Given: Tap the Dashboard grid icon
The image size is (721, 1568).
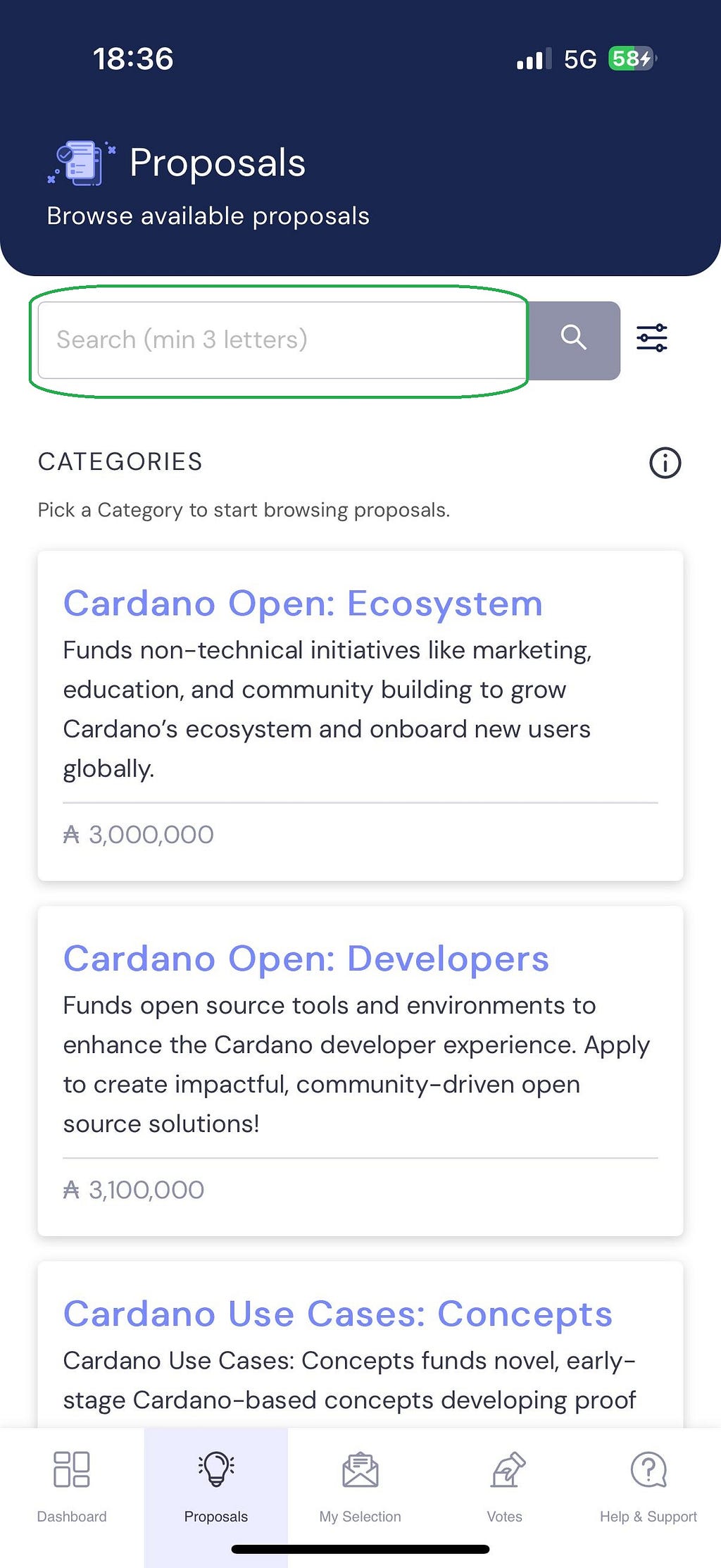Looking at the screenshot, I should click(x=72, y=1469).
